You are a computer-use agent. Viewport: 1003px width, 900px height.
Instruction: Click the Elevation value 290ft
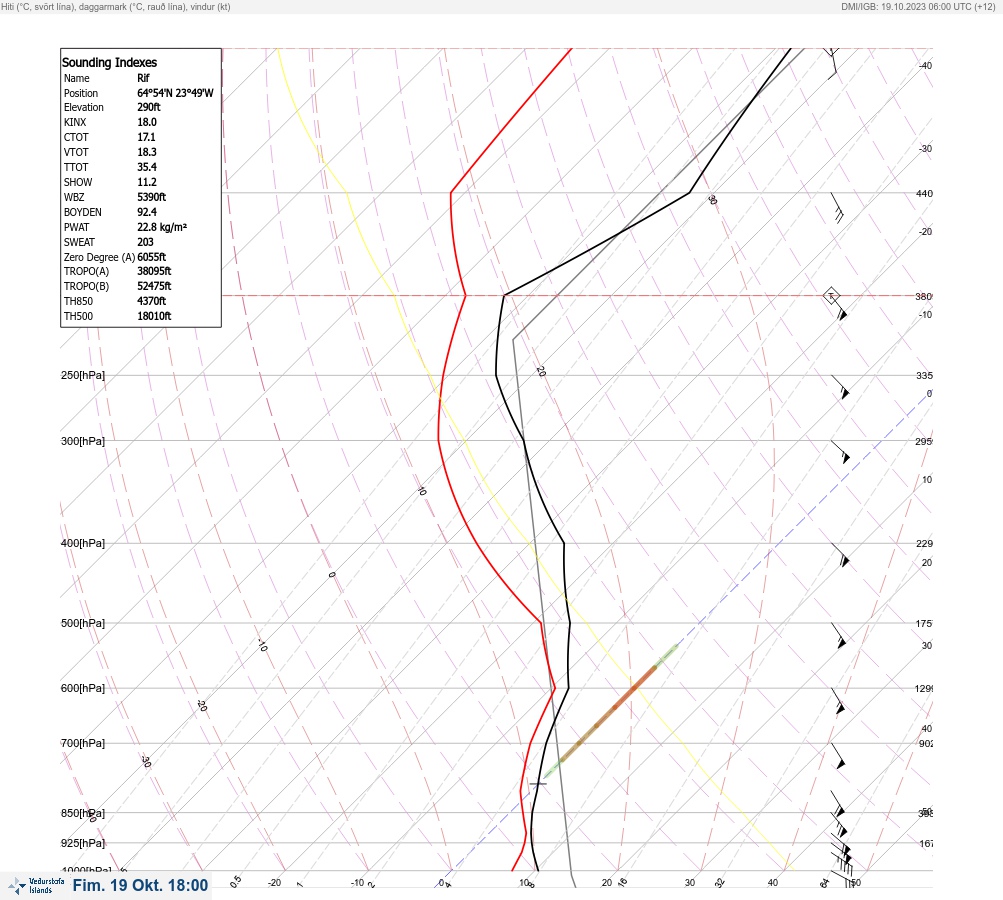tap(148, 107)
